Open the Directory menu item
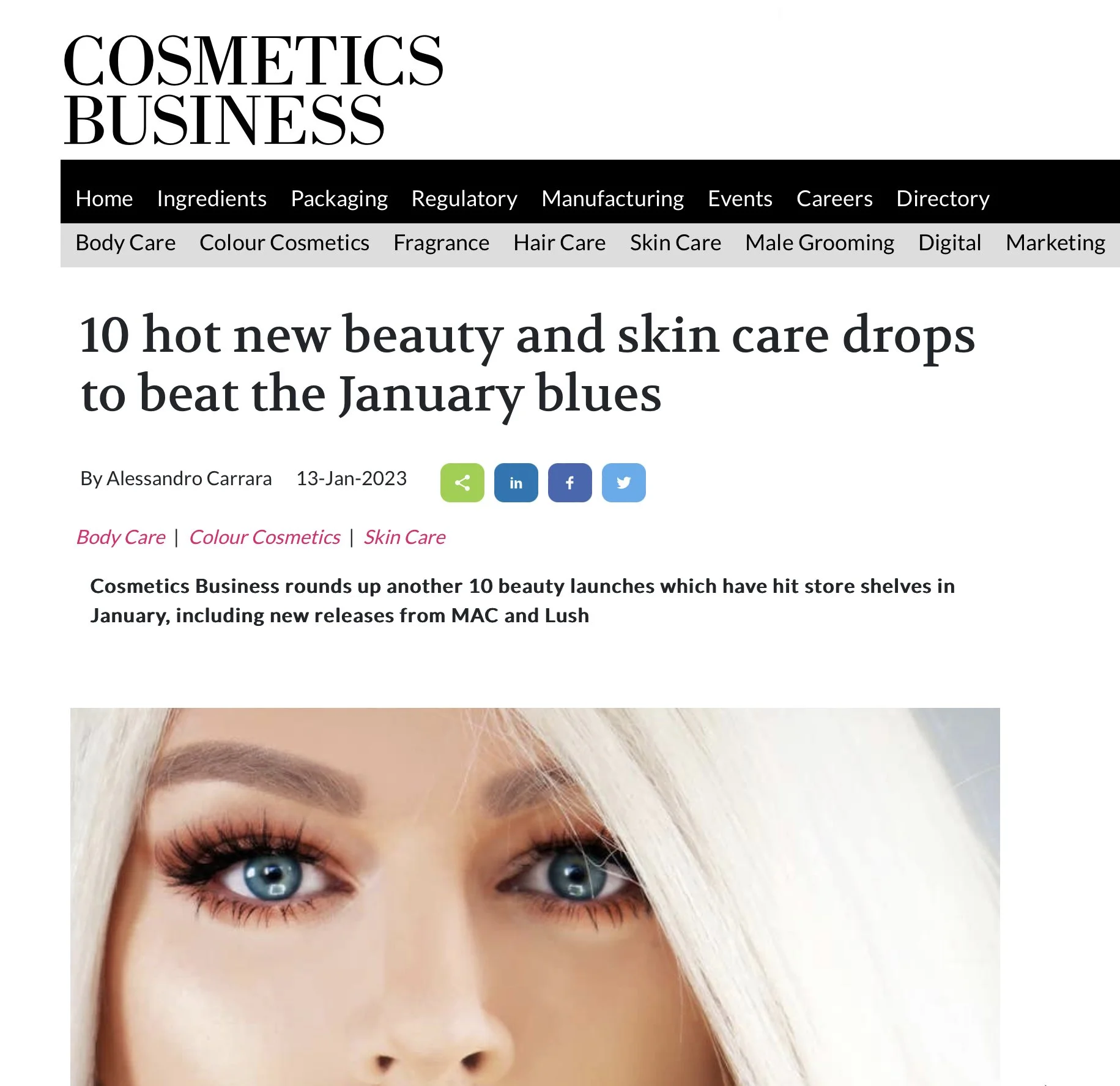This screenshot has height=1086, width=1120. pos(943,198)
